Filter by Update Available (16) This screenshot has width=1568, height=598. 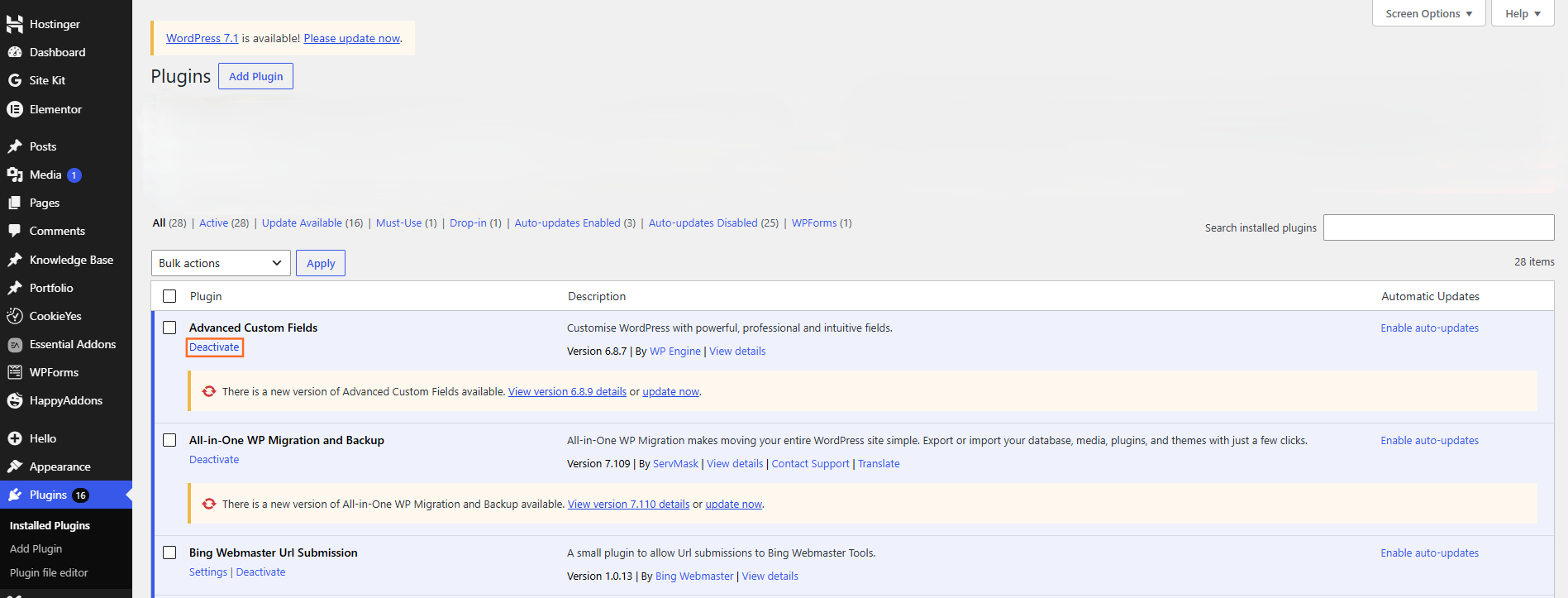[312, 222]
